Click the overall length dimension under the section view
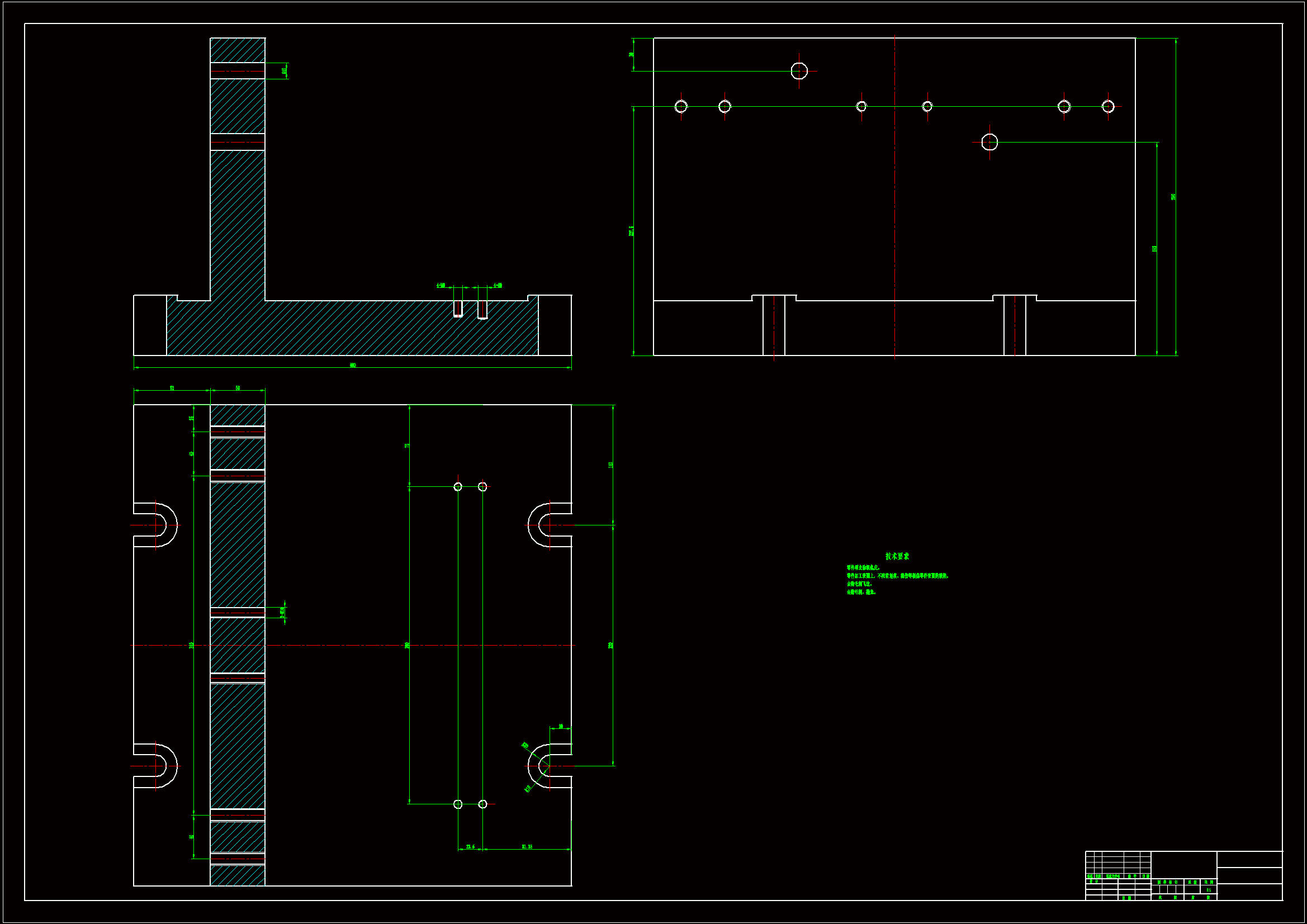The height and width of the screenshot is (924, 1307). 353,366
